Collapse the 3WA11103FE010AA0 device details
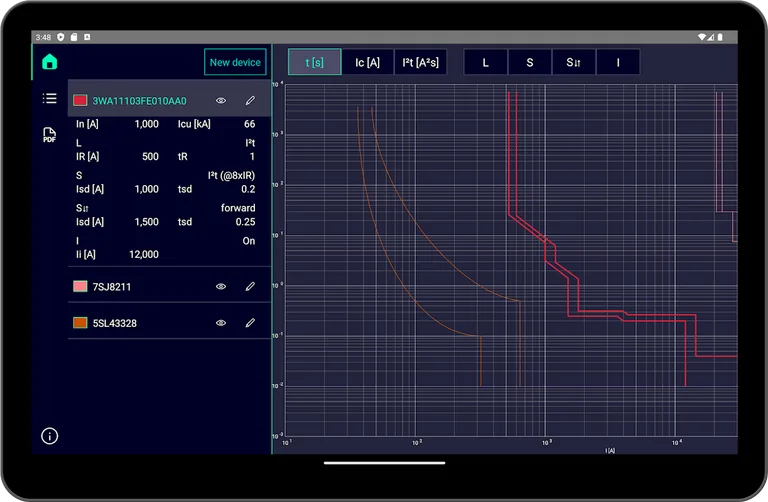The image size is (768, 502). tap(140, 100)
